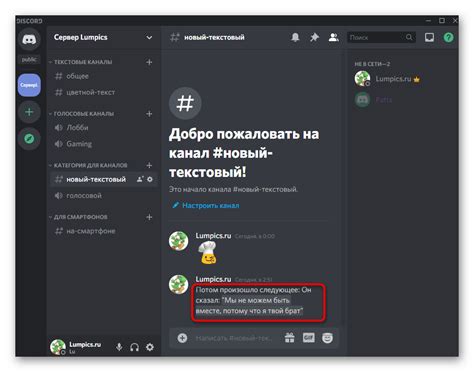The width and height of the screenshot is (474, 372).
Task: Open the Nitro gift icon
Action: 290,338
